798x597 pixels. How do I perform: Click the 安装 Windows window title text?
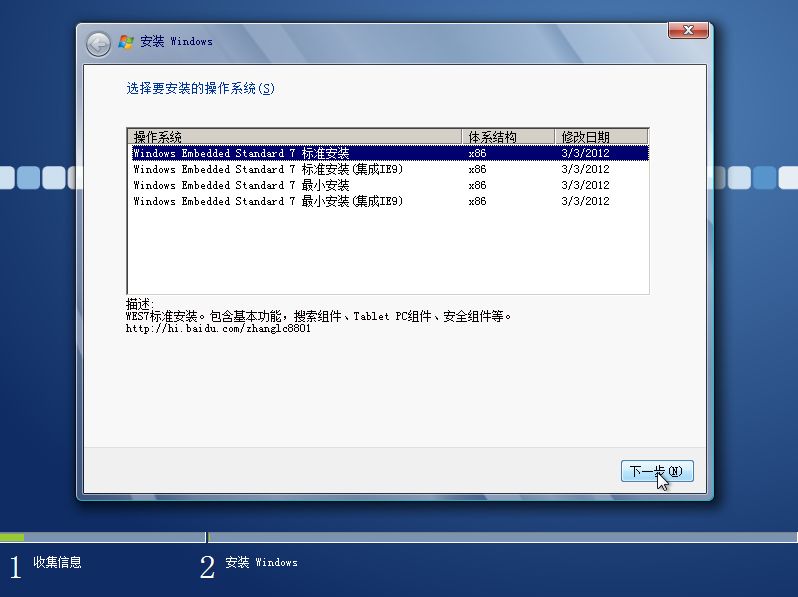tap(177, 42)
